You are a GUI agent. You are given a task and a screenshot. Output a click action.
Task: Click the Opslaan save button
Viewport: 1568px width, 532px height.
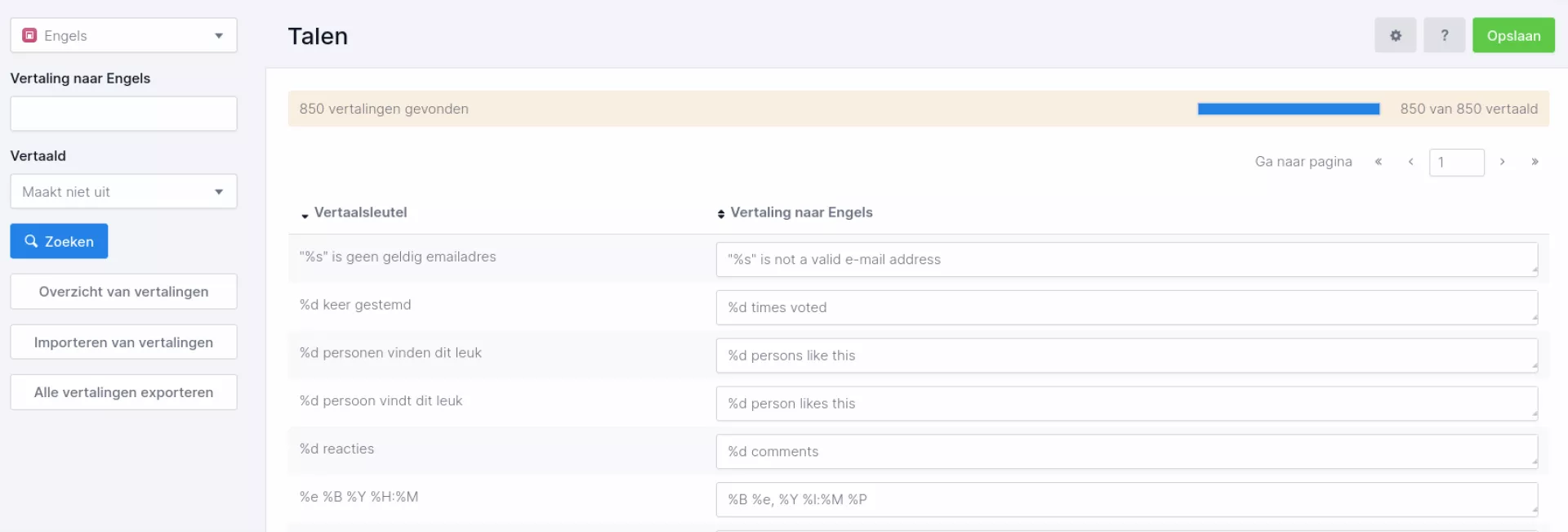1513,35
